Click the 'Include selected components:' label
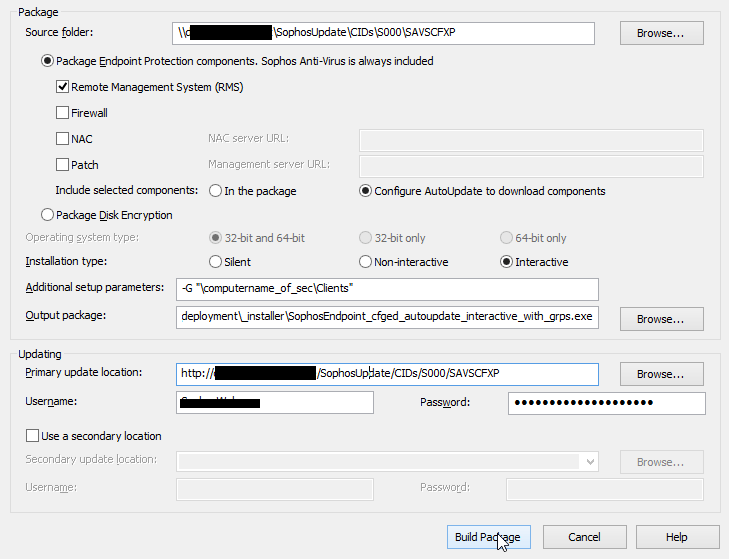The height and width of the screenshot is (559, 729). [x=126, y=190]
